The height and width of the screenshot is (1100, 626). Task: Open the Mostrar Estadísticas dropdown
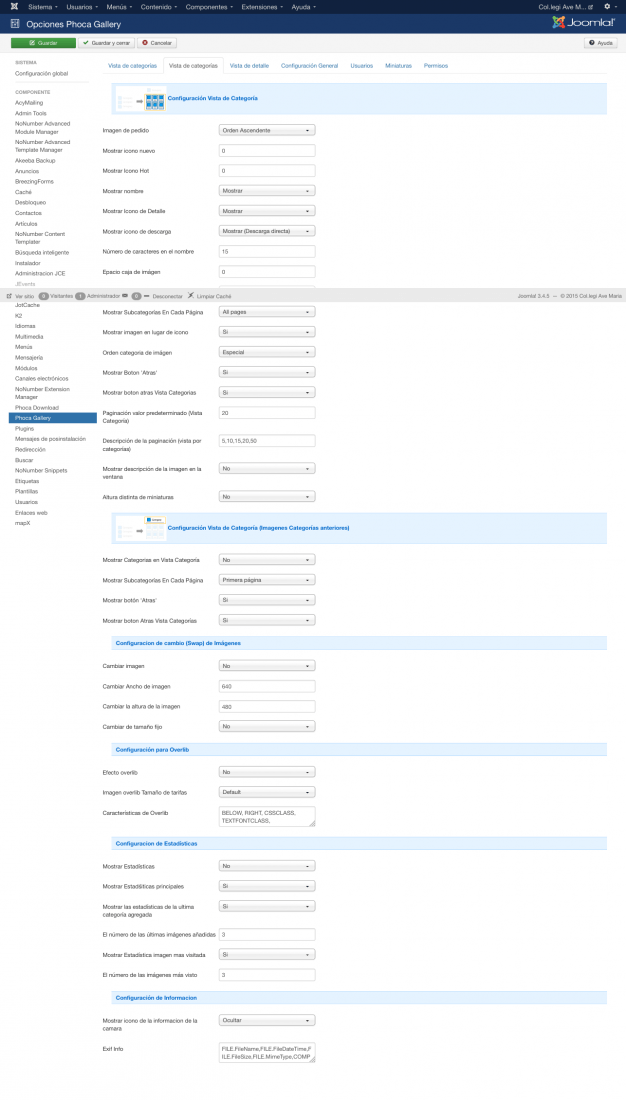coord(267,866)
